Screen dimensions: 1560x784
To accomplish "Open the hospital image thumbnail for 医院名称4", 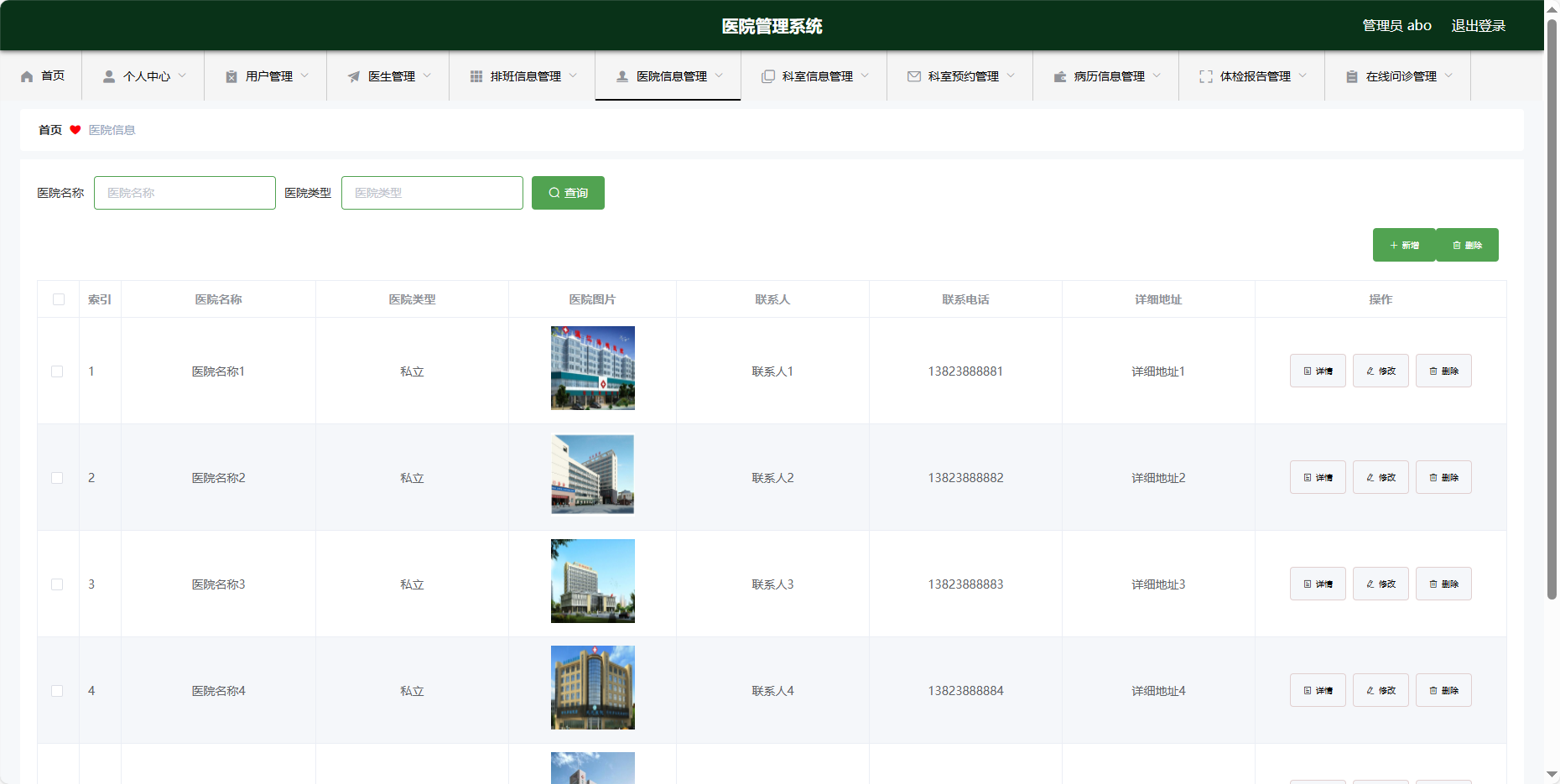I will [593, 688].
